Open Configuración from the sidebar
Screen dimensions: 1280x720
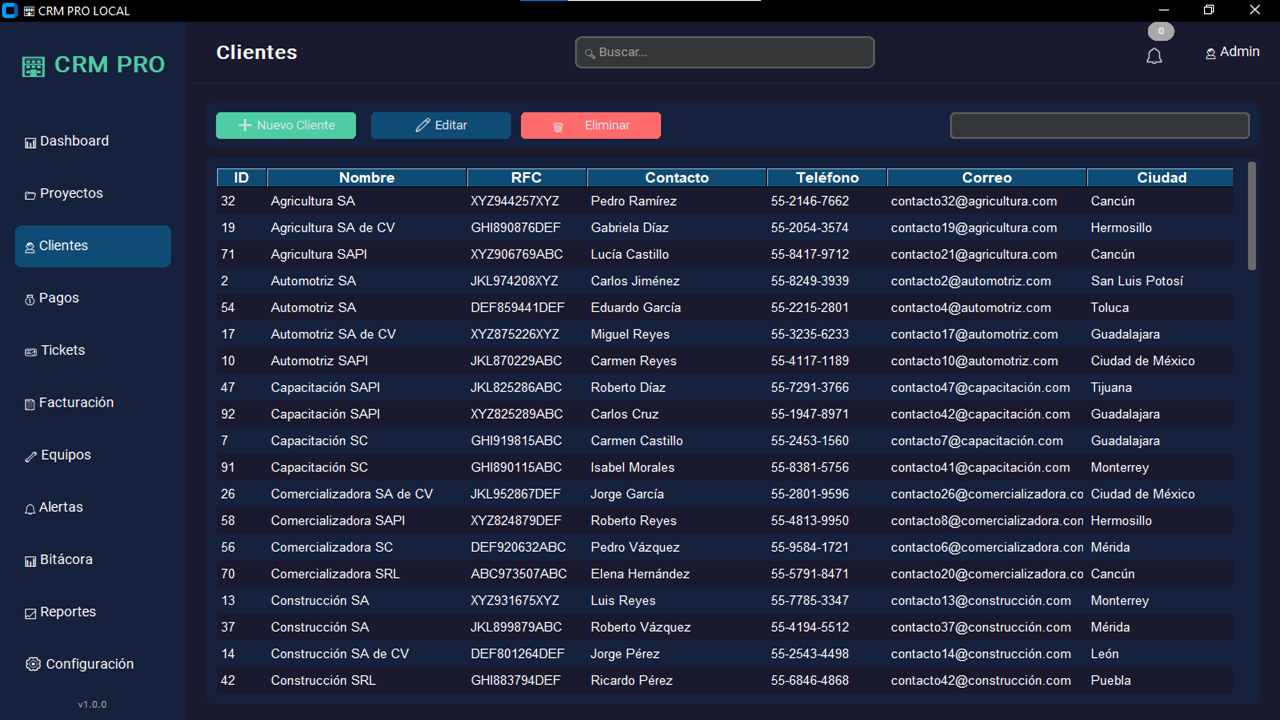pos(80,664)
